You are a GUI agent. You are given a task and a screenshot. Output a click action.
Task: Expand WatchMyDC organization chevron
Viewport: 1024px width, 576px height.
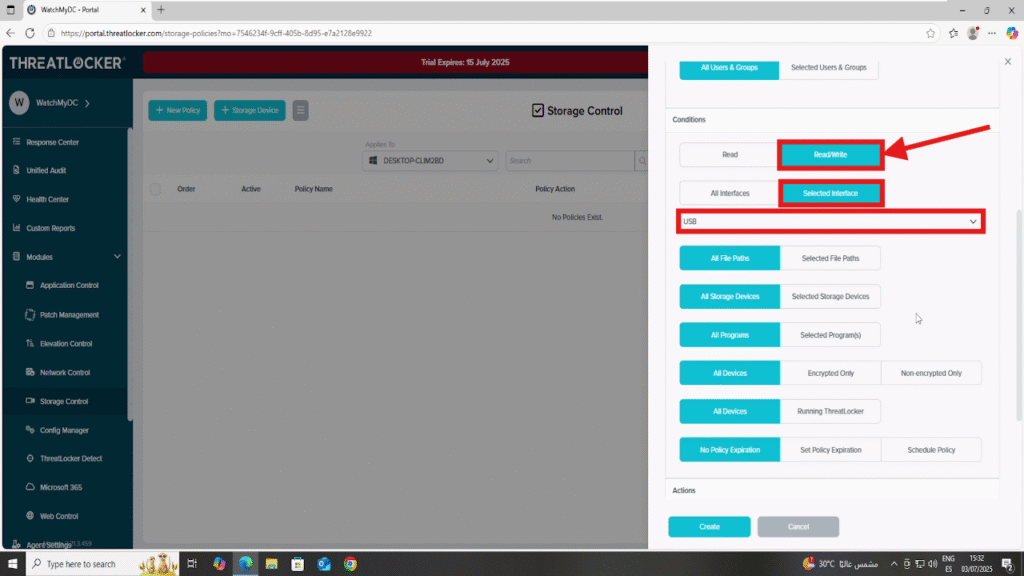tap(88, 103)
